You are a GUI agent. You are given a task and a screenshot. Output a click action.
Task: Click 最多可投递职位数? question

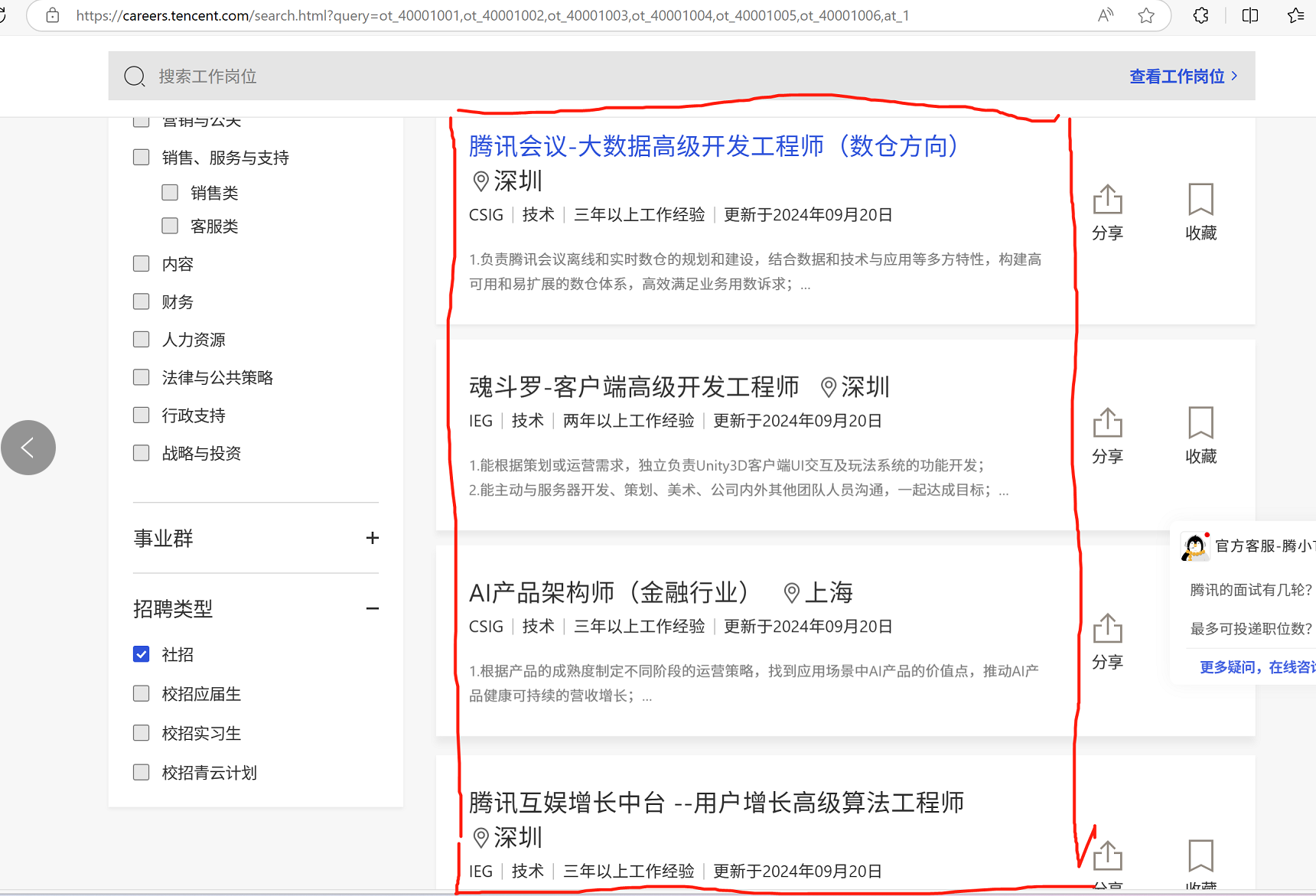tap(1251, 629)
